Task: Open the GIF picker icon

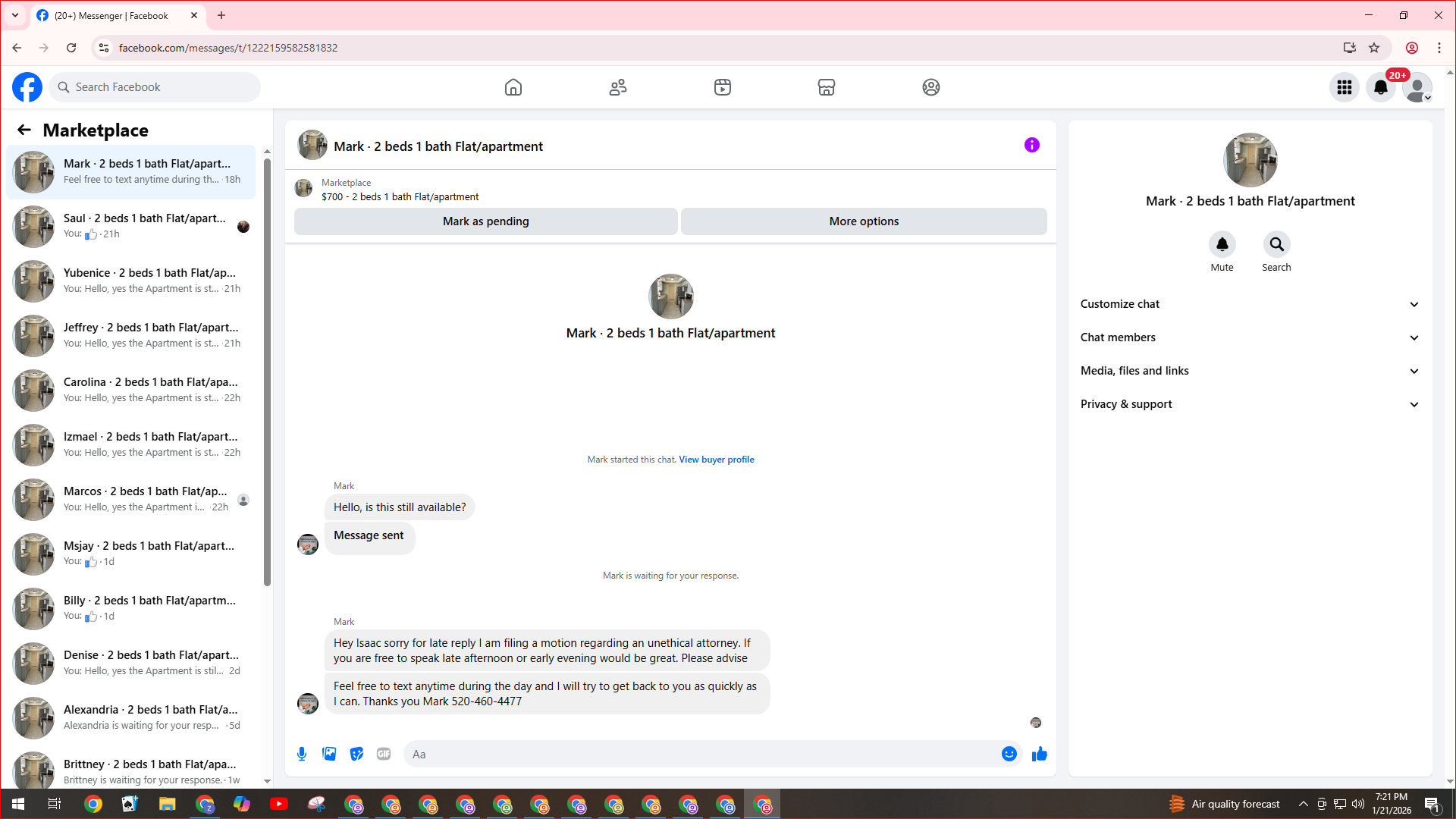Action: tap(384, 754)
